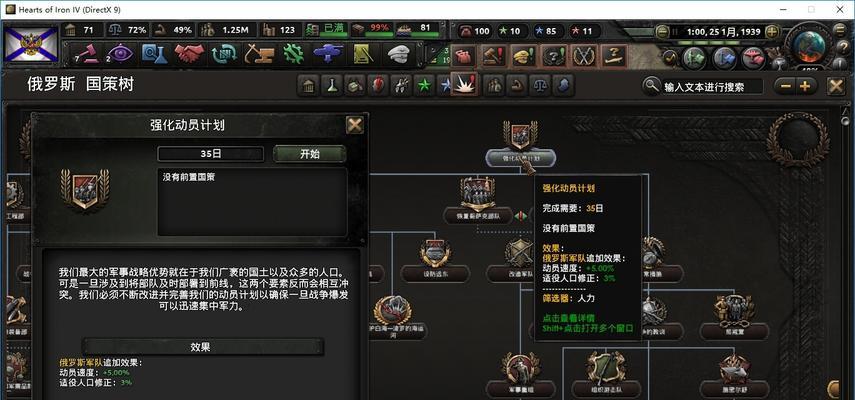Increase game speed with the plus button

tap(772, 32)
